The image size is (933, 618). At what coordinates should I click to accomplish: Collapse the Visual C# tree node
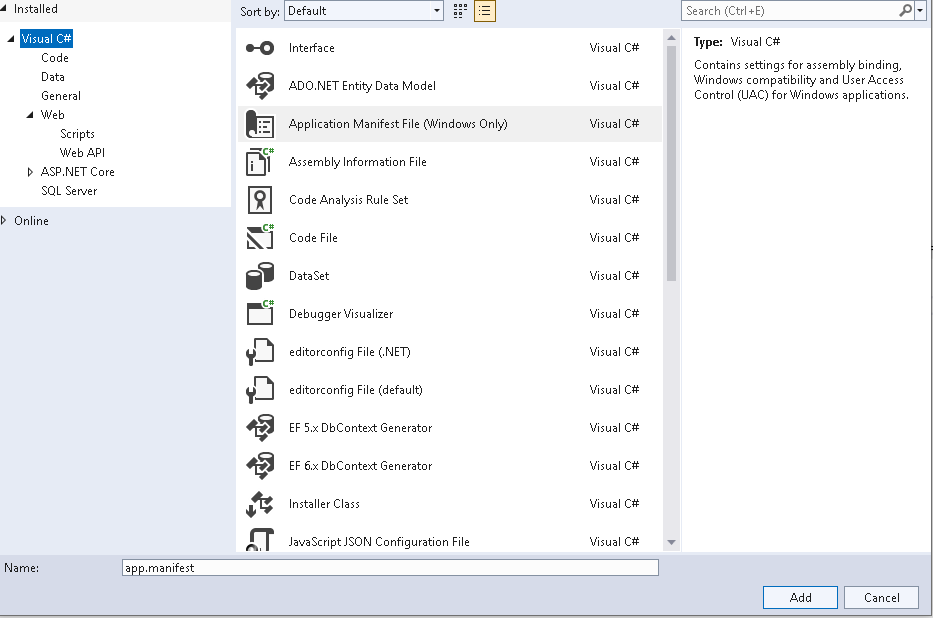11,39
